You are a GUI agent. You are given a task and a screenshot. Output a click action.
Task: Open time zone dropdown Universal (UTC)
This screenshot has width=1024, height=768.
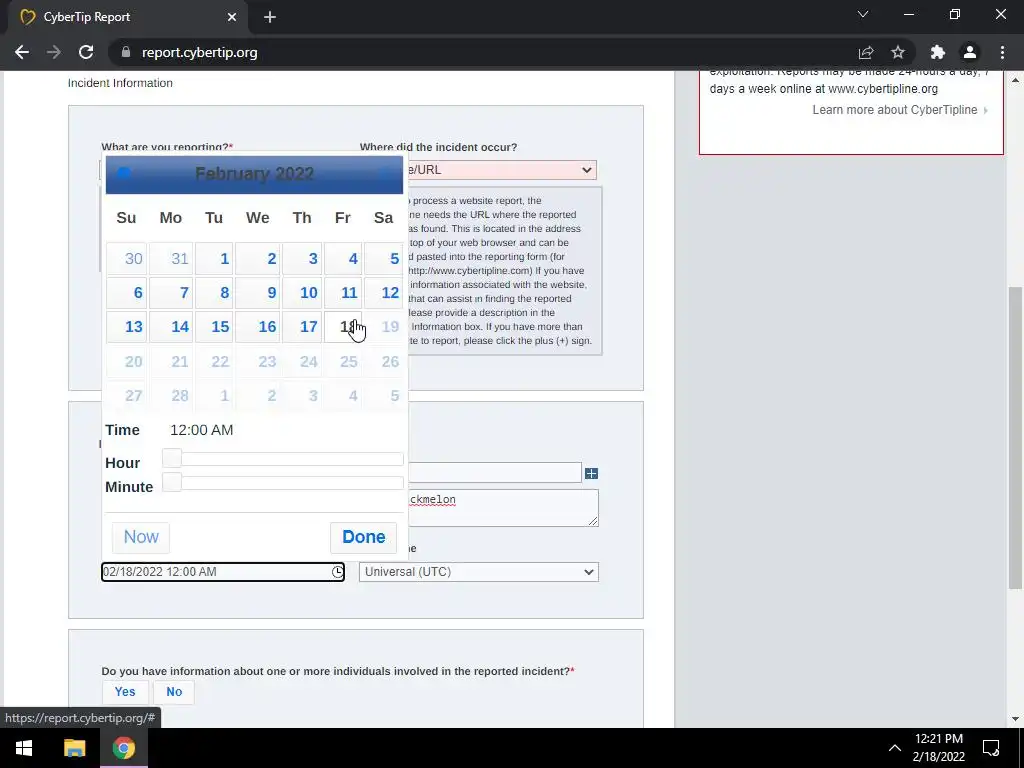coord(479,572)
